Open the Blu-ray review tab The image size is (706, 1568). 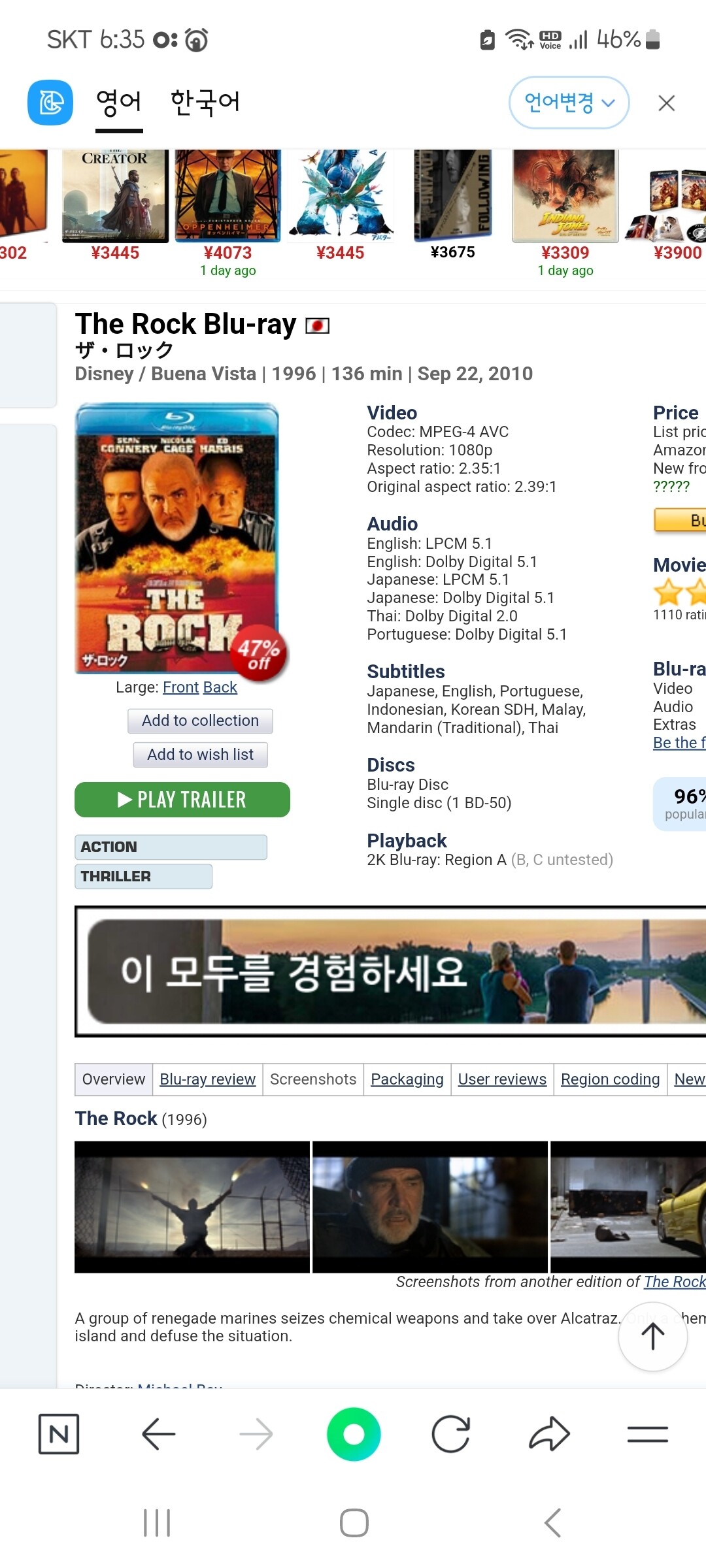tap(207, 1079)
